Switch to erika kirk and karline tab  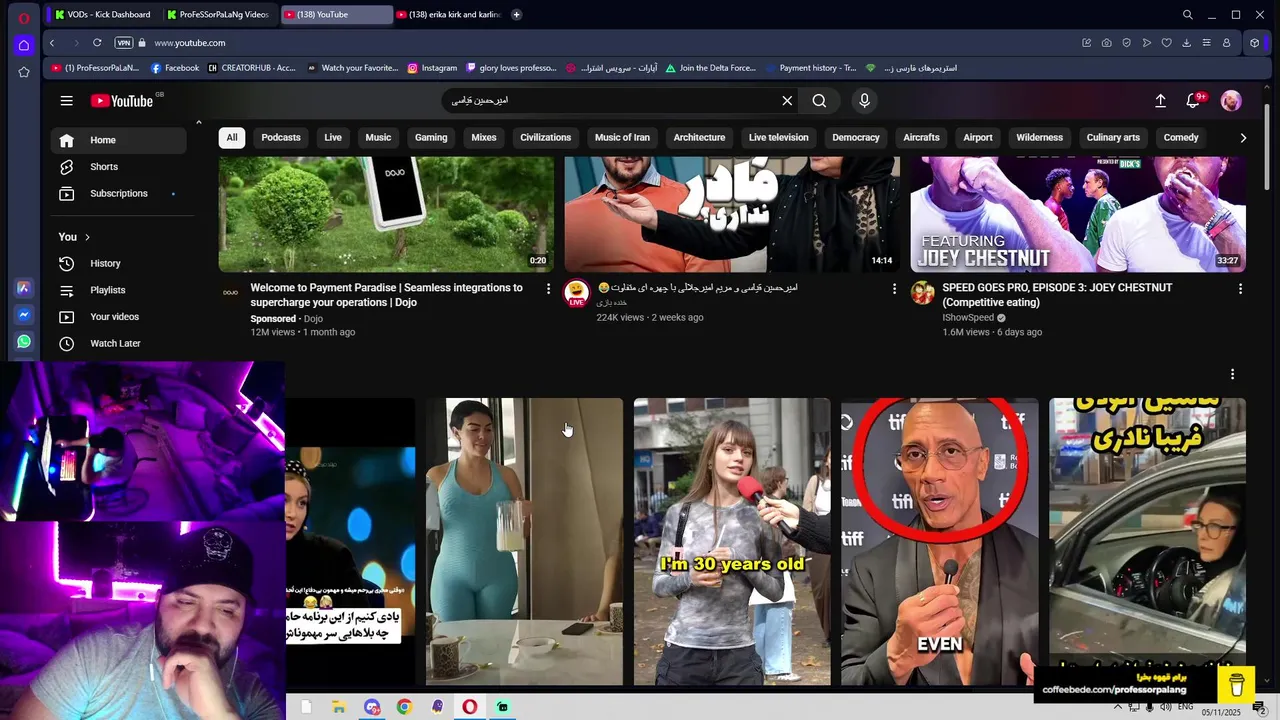[x=448, y=15]
